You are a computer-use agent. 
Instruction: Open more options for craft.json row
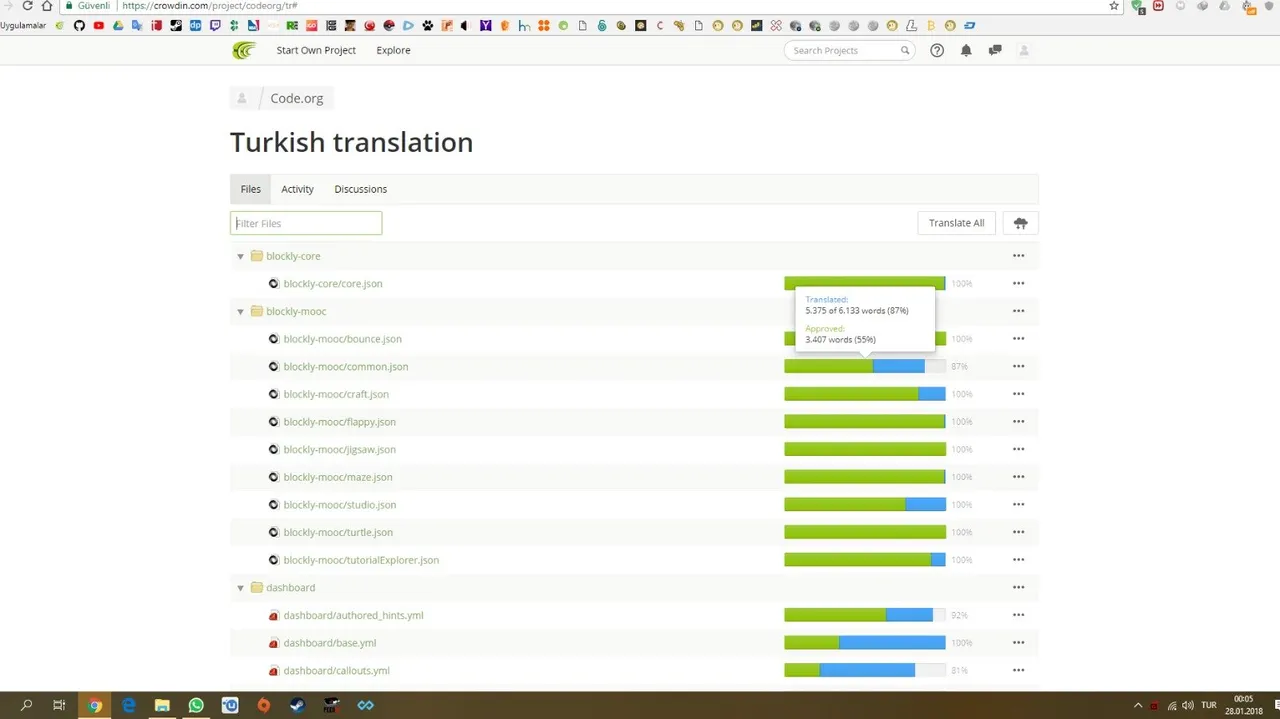(1018, 394)
